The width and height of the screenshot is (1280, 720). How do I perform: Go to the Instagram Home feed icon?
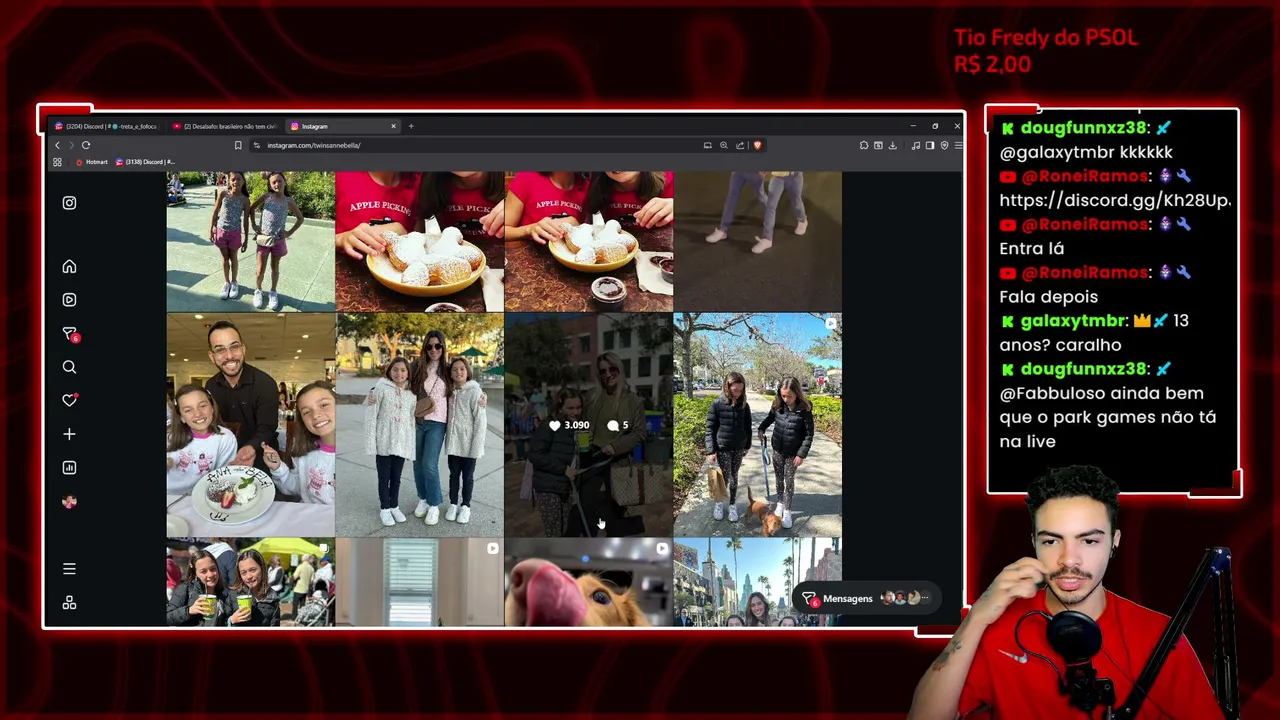click(69, 266)
